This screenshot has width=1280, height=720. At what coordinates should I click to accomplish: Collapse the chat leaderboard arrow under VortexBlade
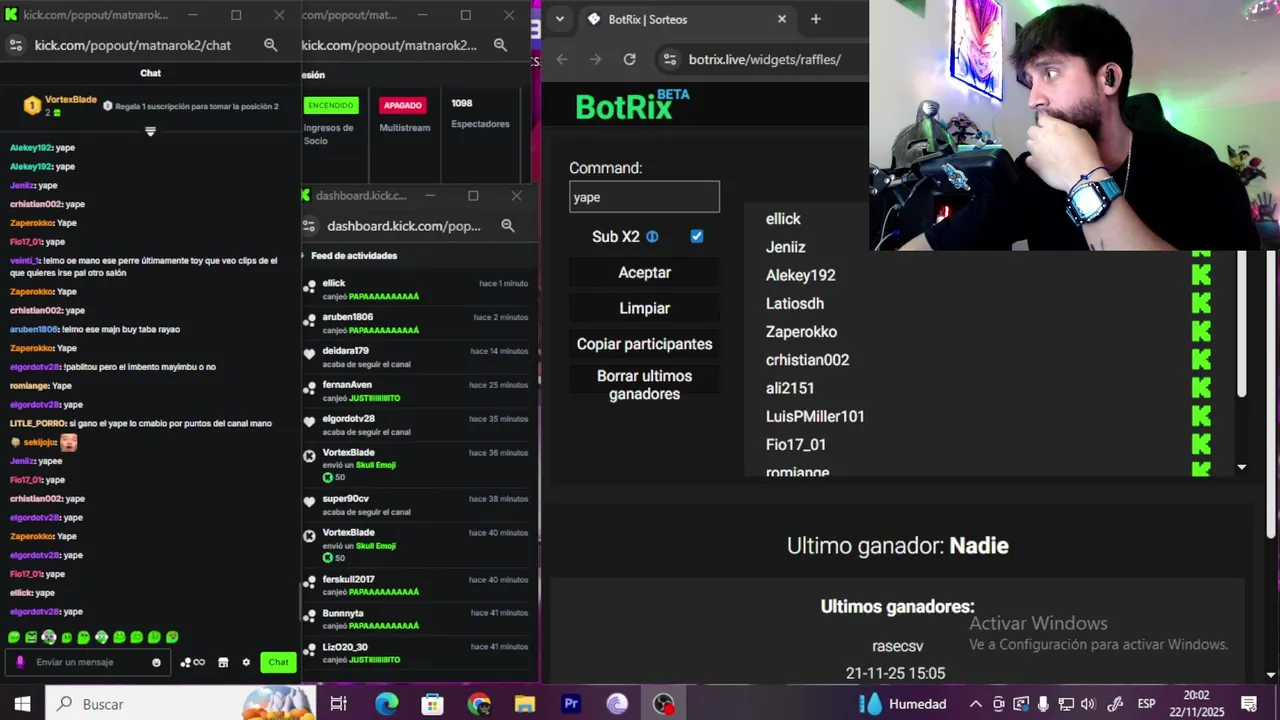point(150,132)
